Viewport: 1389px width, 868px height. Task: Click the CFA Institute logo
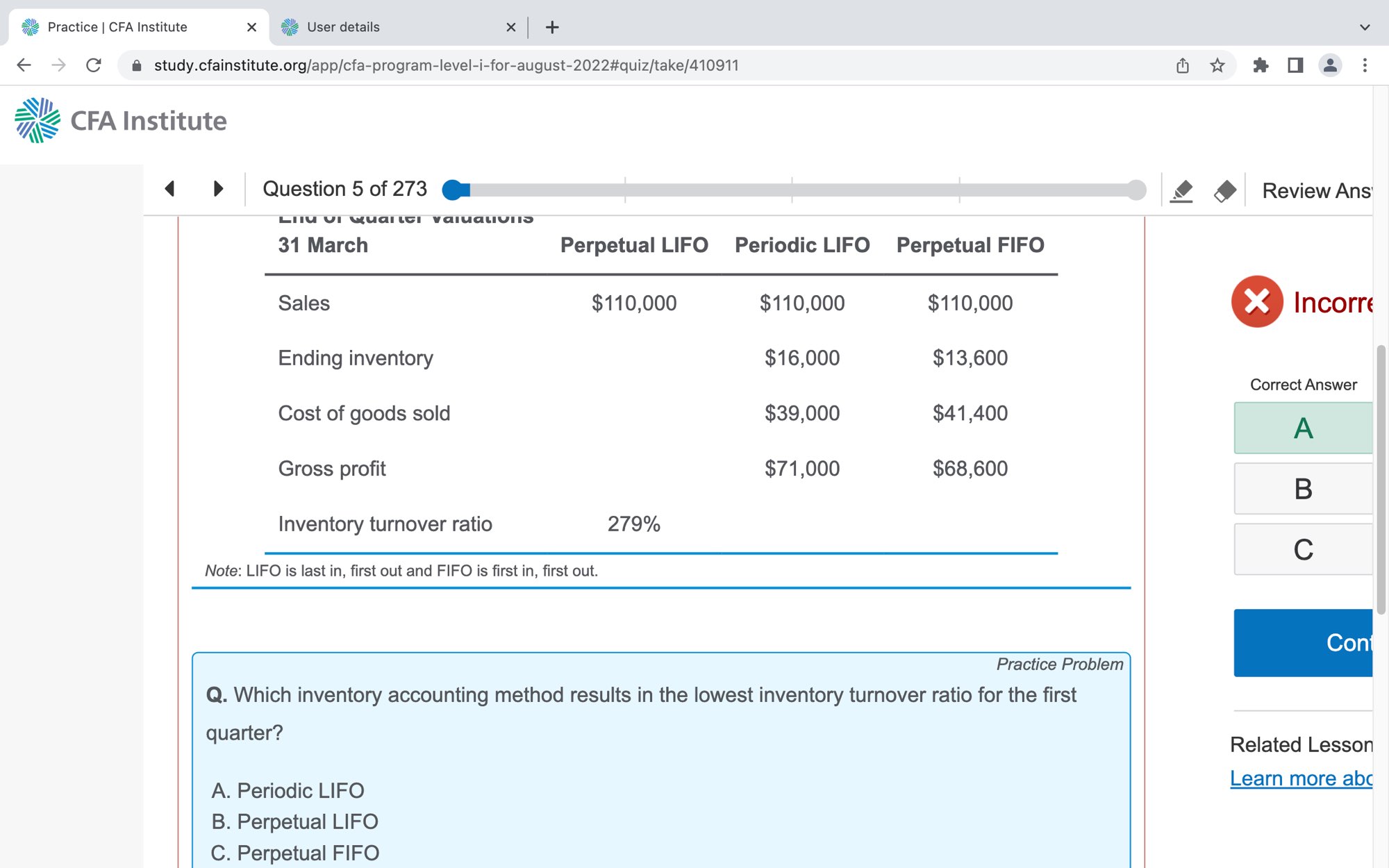tap(121, 121)
